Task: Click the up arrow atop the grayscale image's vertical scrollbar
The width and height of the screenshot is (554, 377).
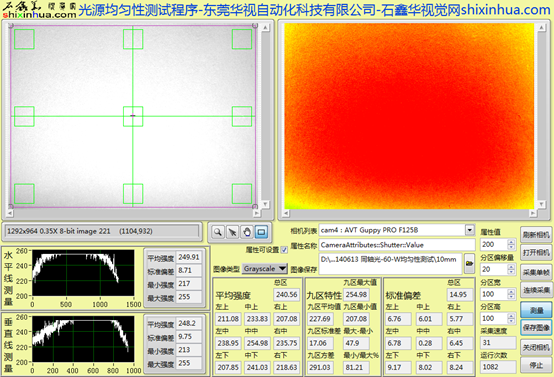Action: 265,28
